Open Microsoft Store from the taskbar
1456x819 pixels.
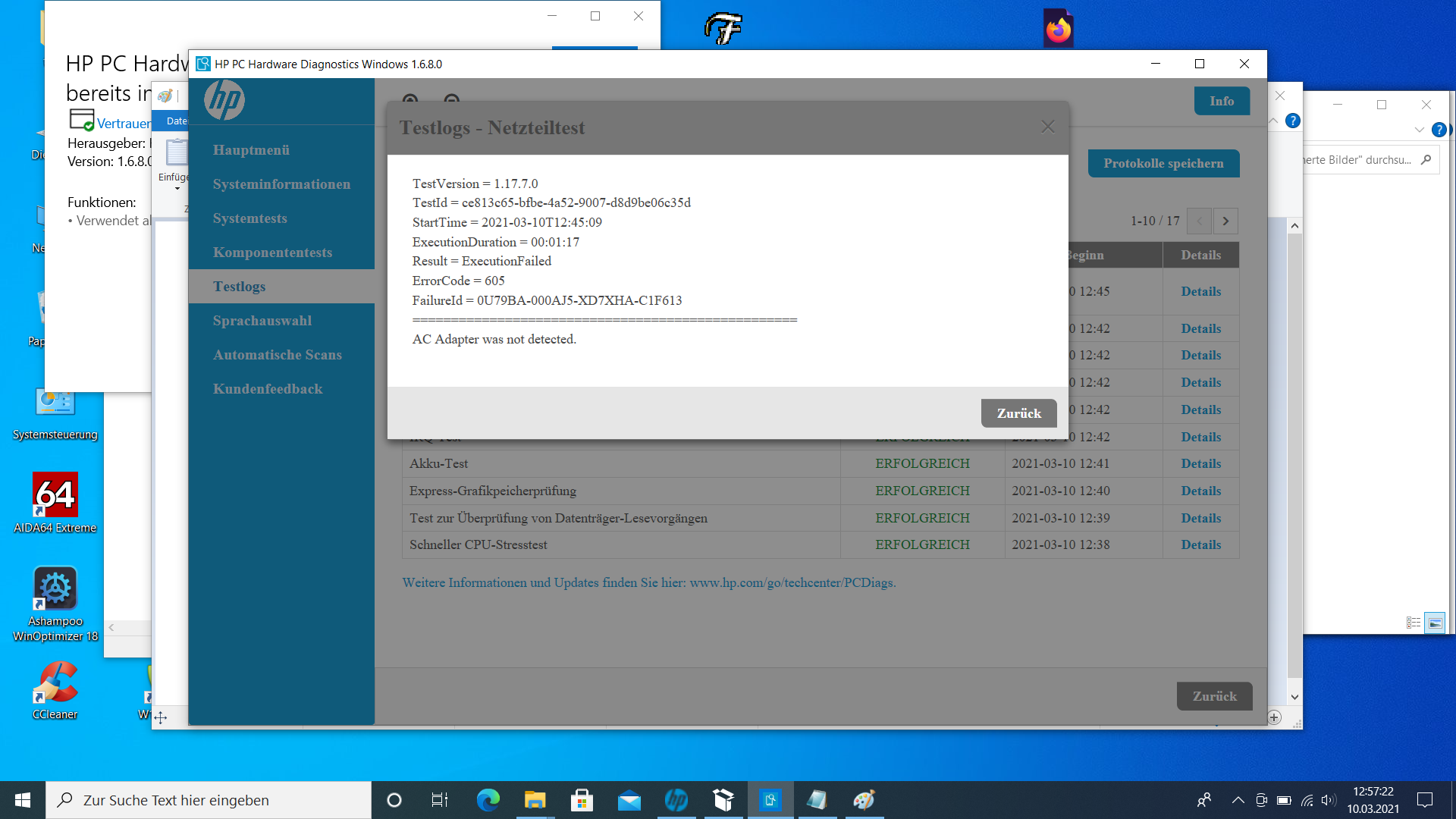pos(582,800)
